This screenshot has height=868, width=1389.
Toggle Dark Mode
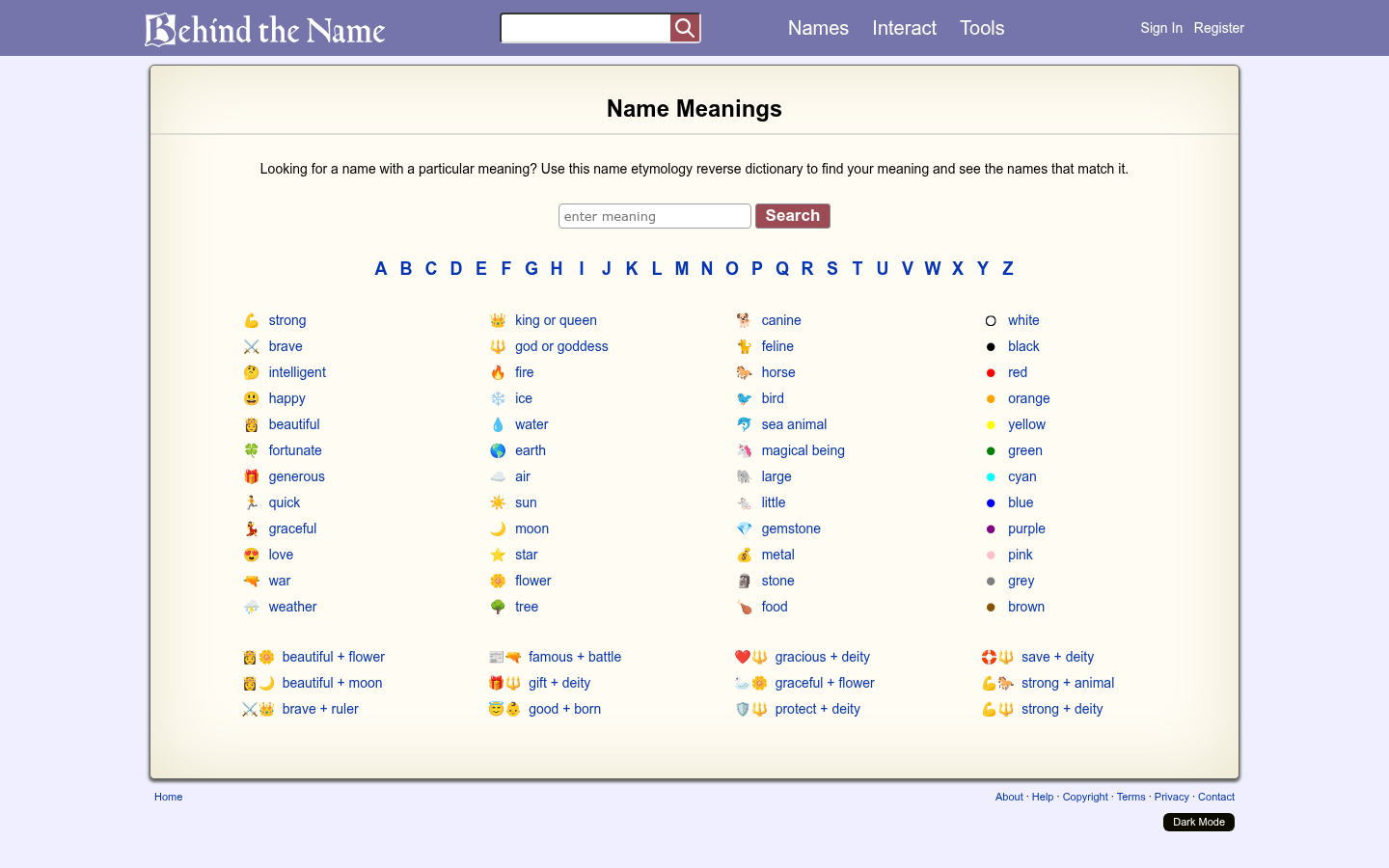(x=1199, y=822)
